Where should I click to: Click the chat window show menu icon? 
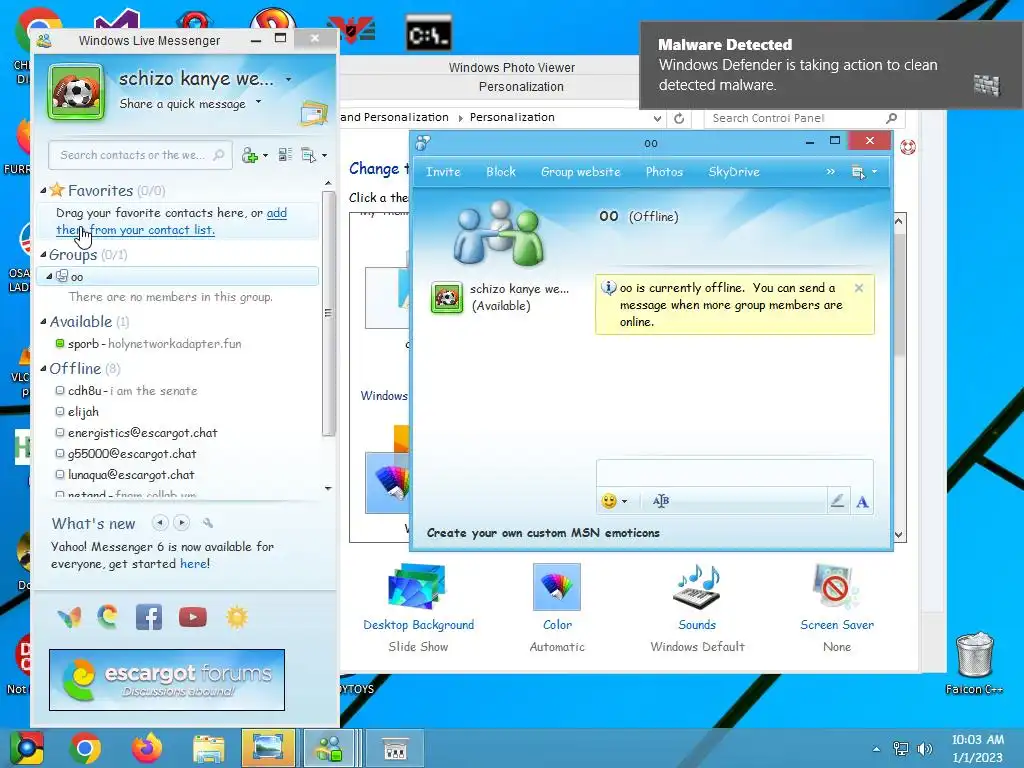pyautogui.click(x=858, y=172)
